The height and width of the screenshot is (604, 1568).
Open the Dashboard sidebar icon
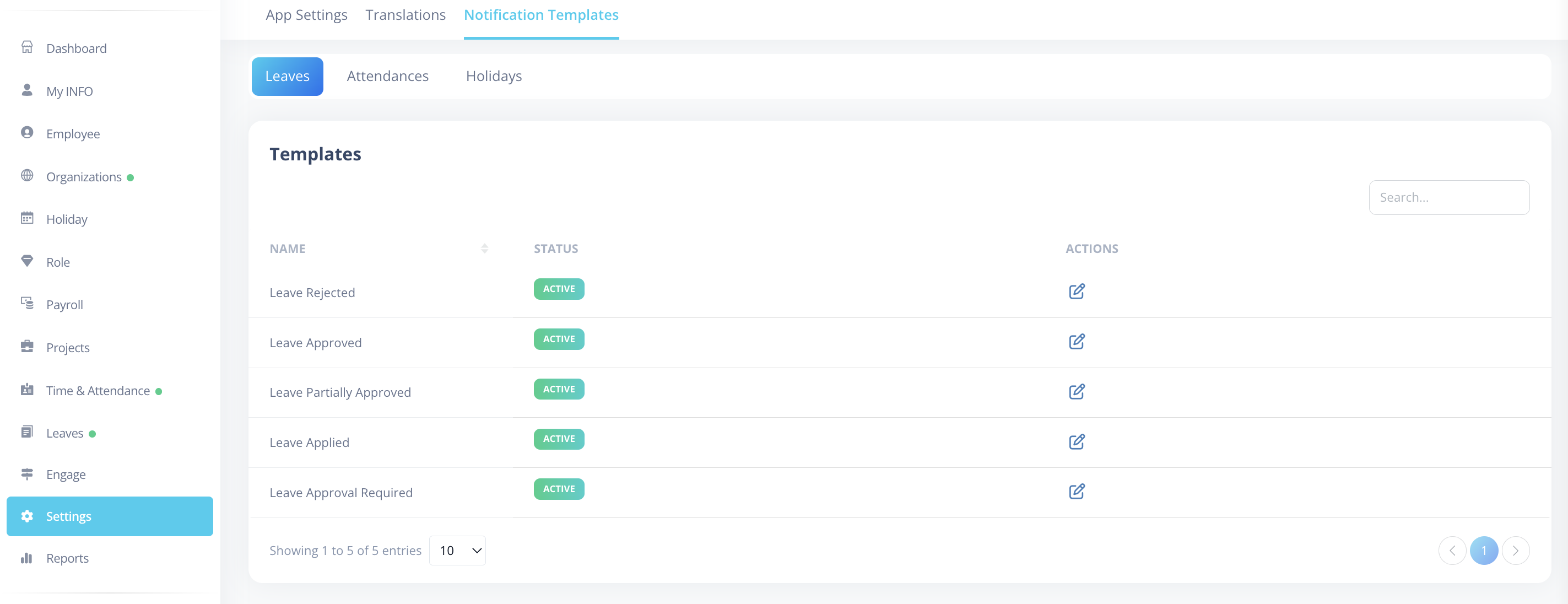(x=27, y=47)
